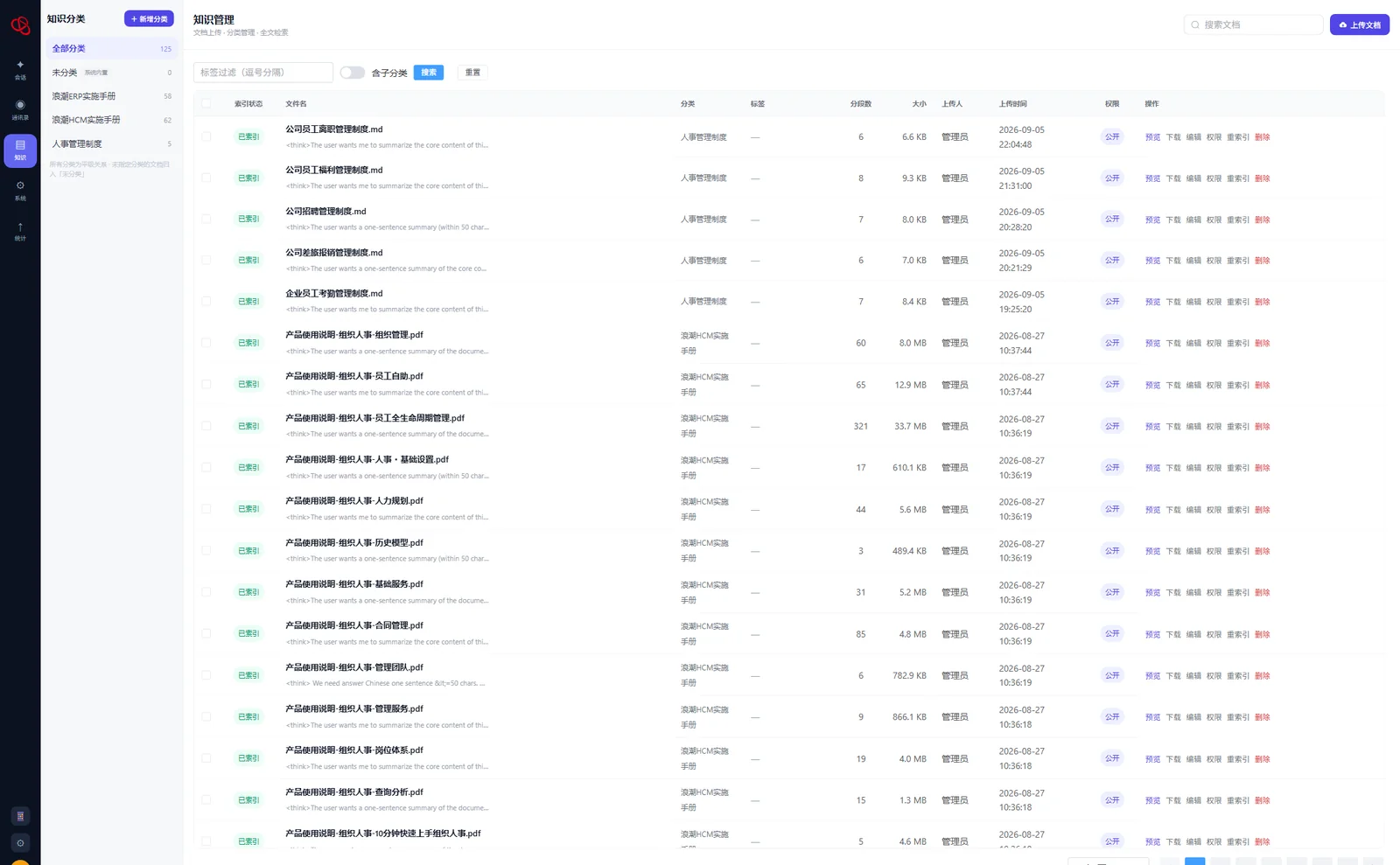Open the 统计 statistics section
The height and width of the screenshot is (865, 1400).
pos(20,231)
